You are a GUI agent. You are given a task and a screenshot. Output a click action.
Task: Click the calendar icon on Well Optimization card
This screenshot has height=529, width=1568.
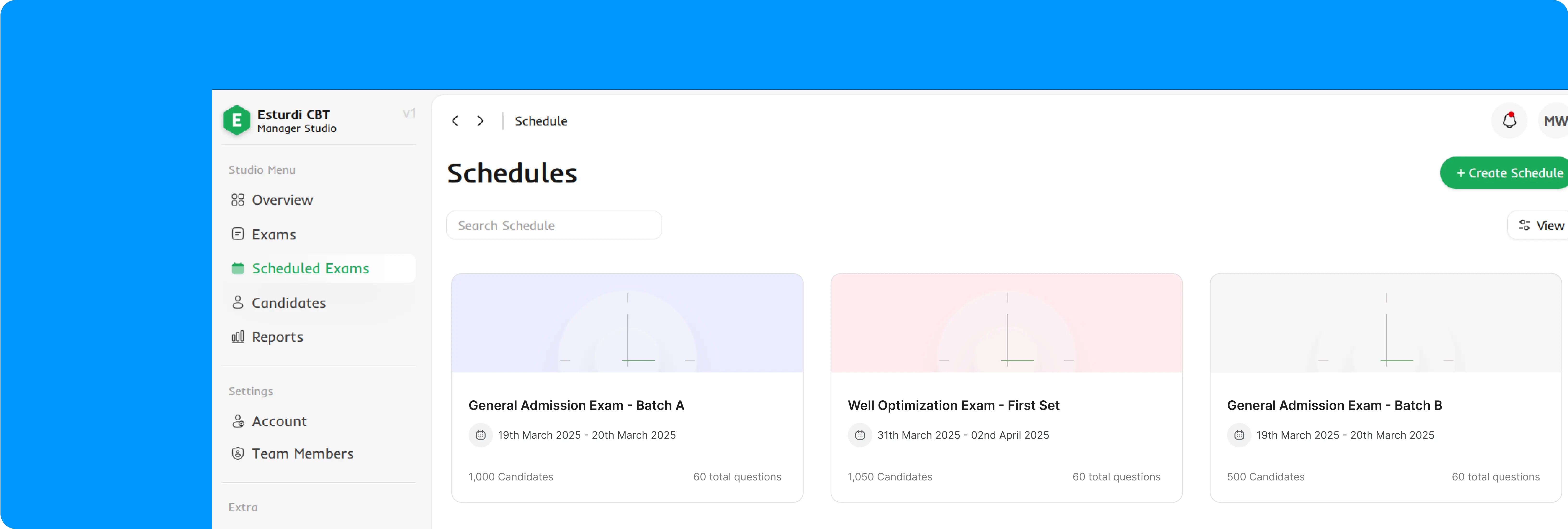[860, 435]
